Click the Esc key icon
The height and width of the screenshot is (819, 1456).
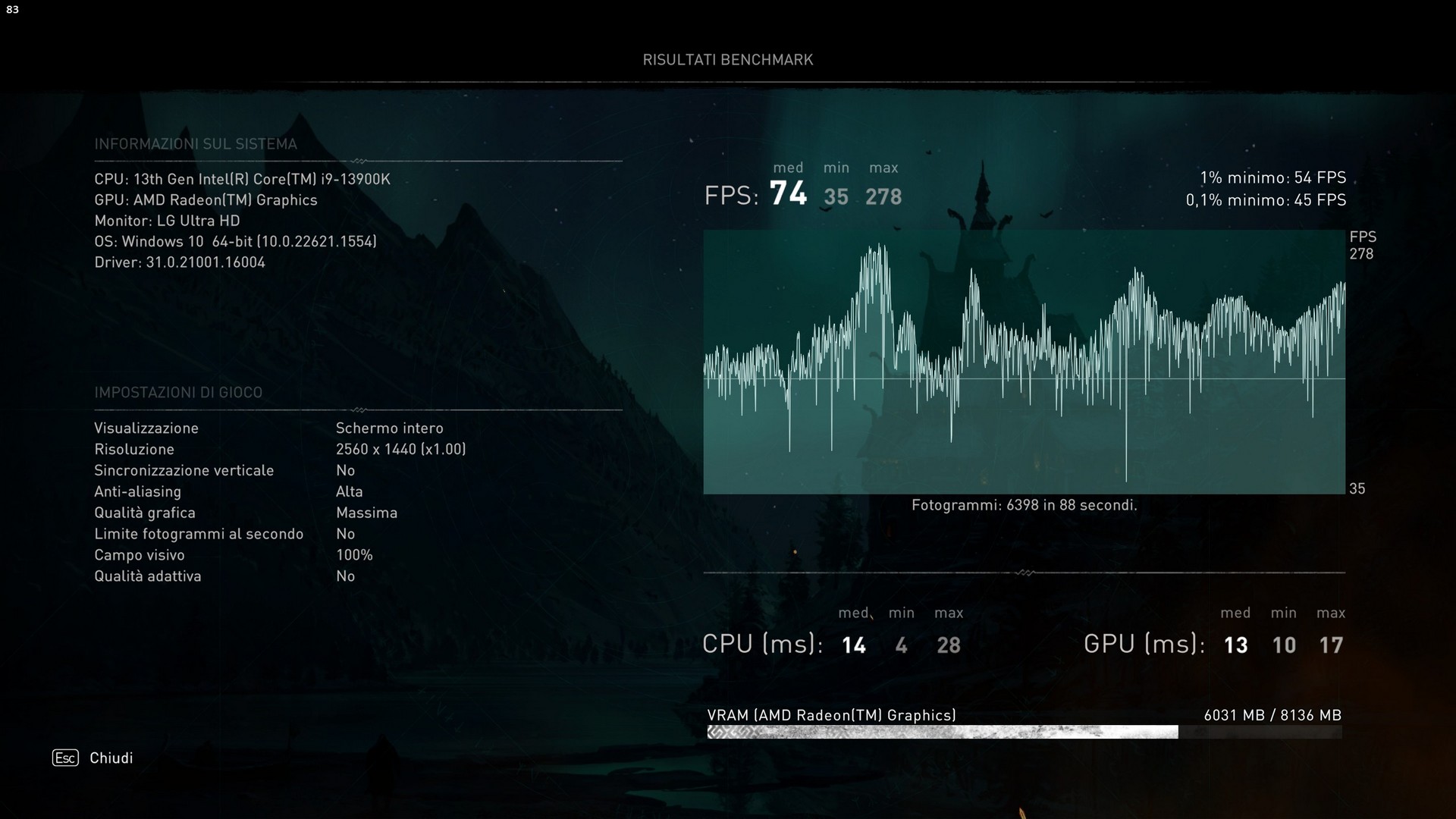coord(65,758)
